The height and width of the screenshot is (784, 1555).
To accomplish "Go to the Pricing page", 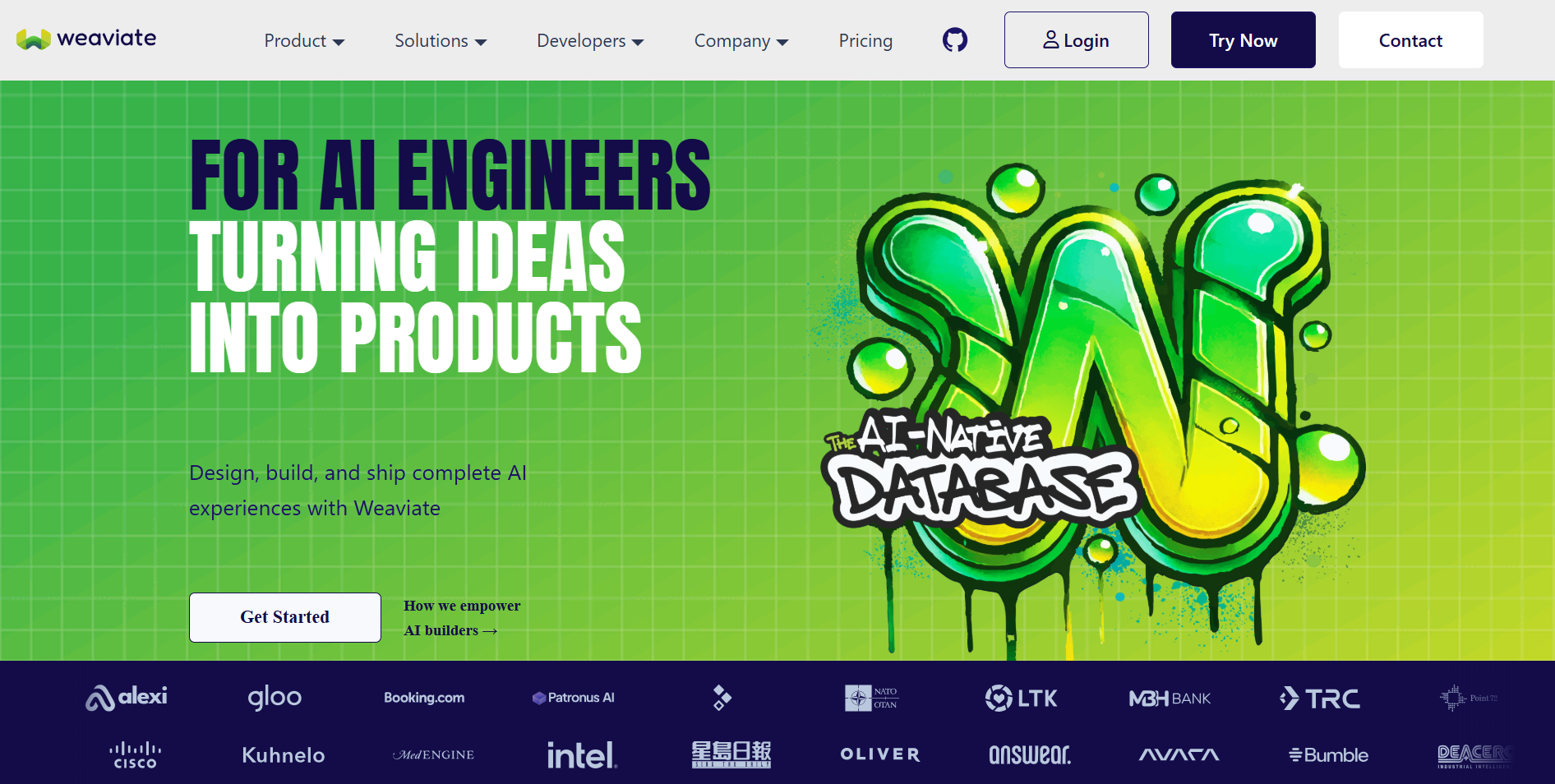I will click(x=865, y=40).
